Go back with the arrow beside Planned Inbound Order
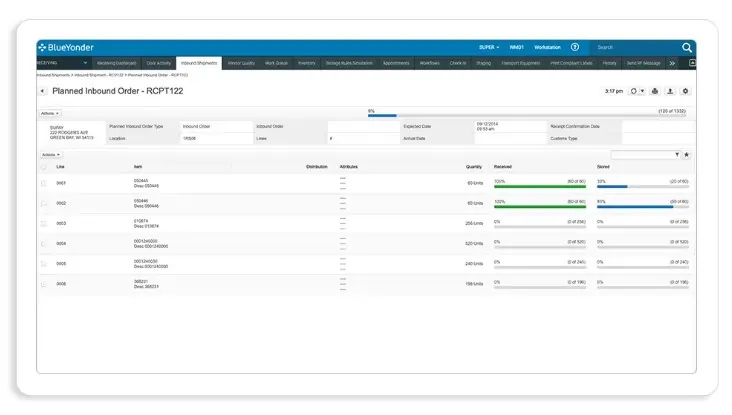This screenshot has width=732, height=415. [x=42, y=91]
